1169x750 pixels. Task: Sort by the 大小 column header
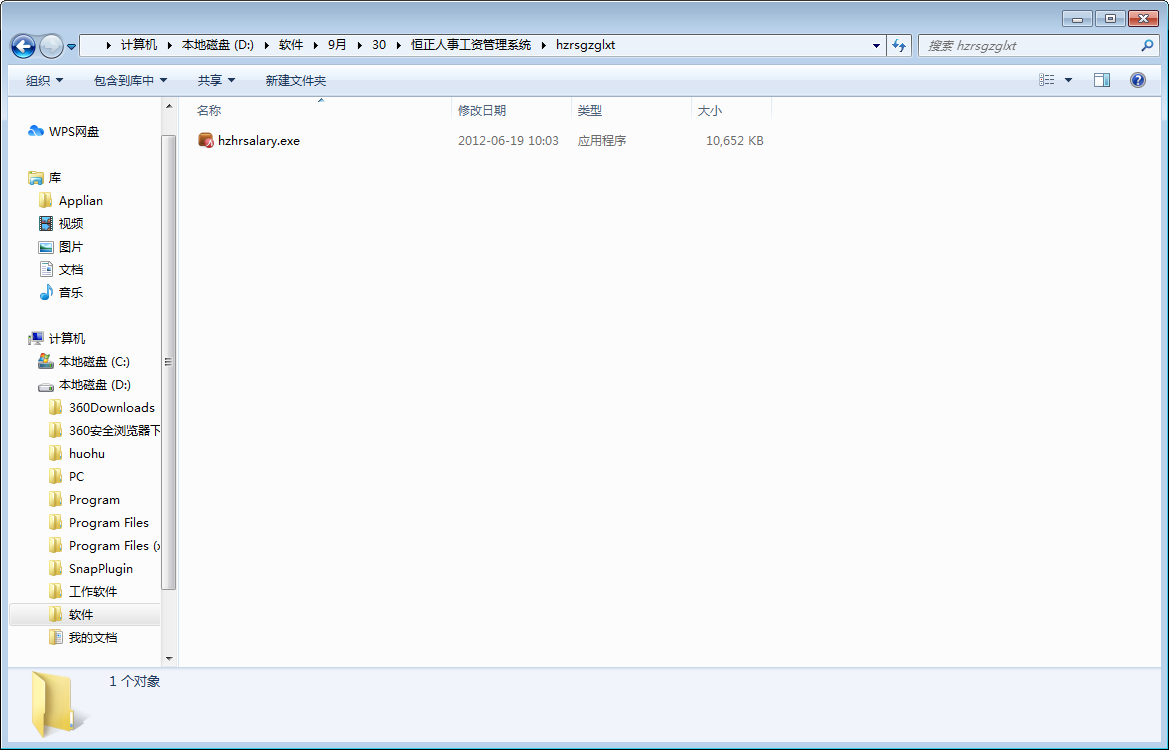pos(731,110)
